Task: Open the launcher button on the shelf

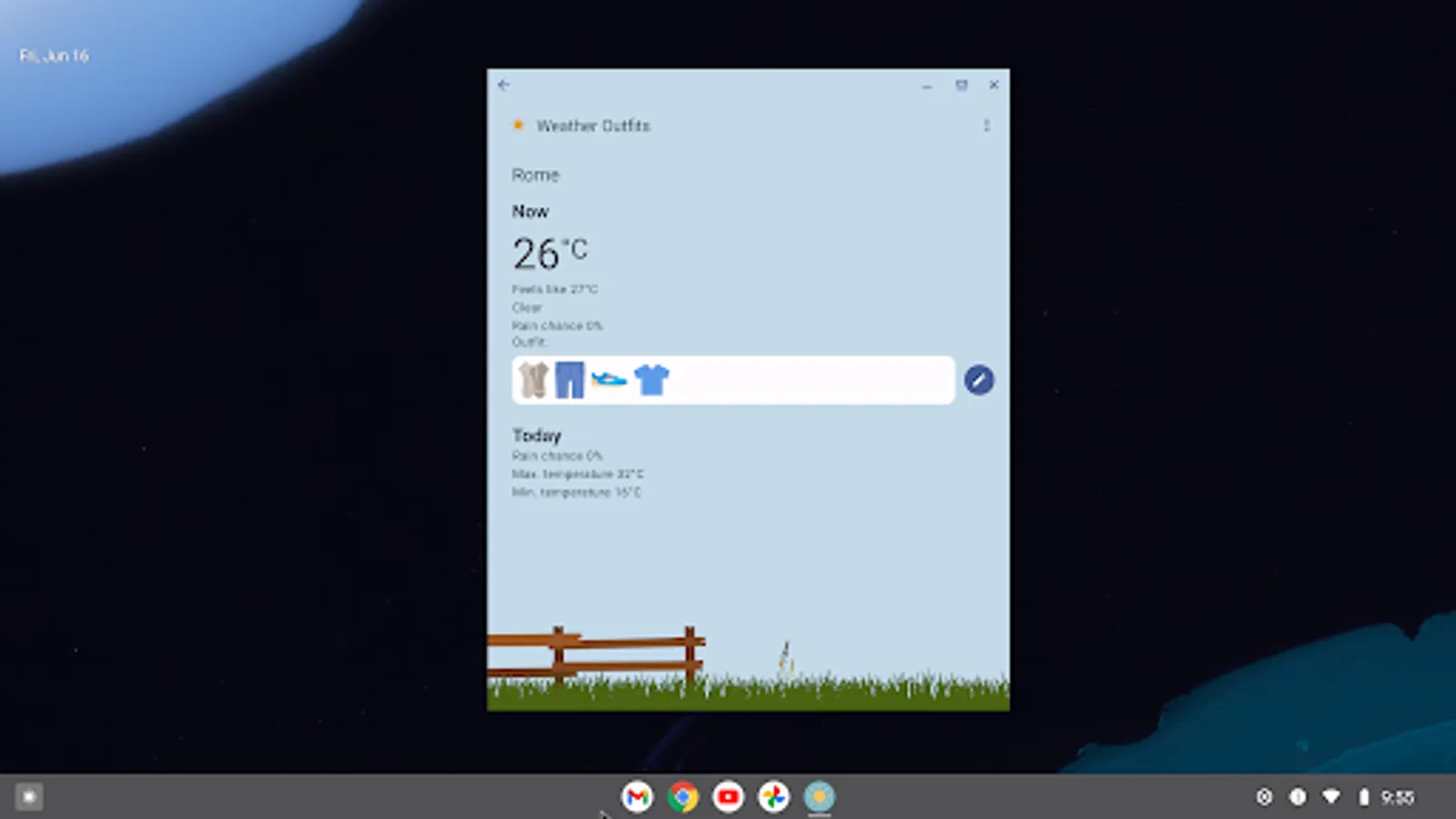Action: click(x=29, y=797)
